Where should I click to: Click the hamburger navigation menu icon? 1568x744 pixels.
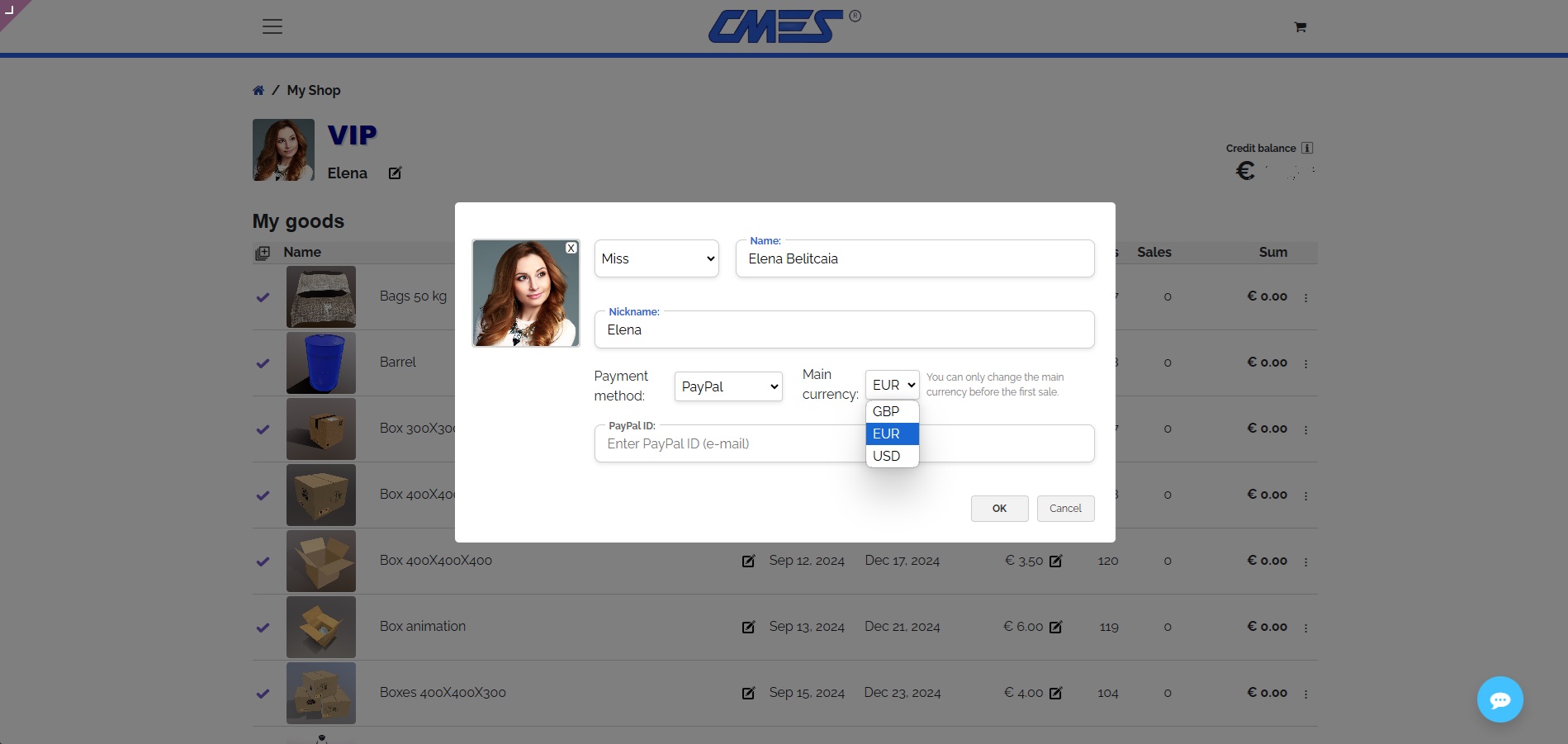click(x=272, y=26)
